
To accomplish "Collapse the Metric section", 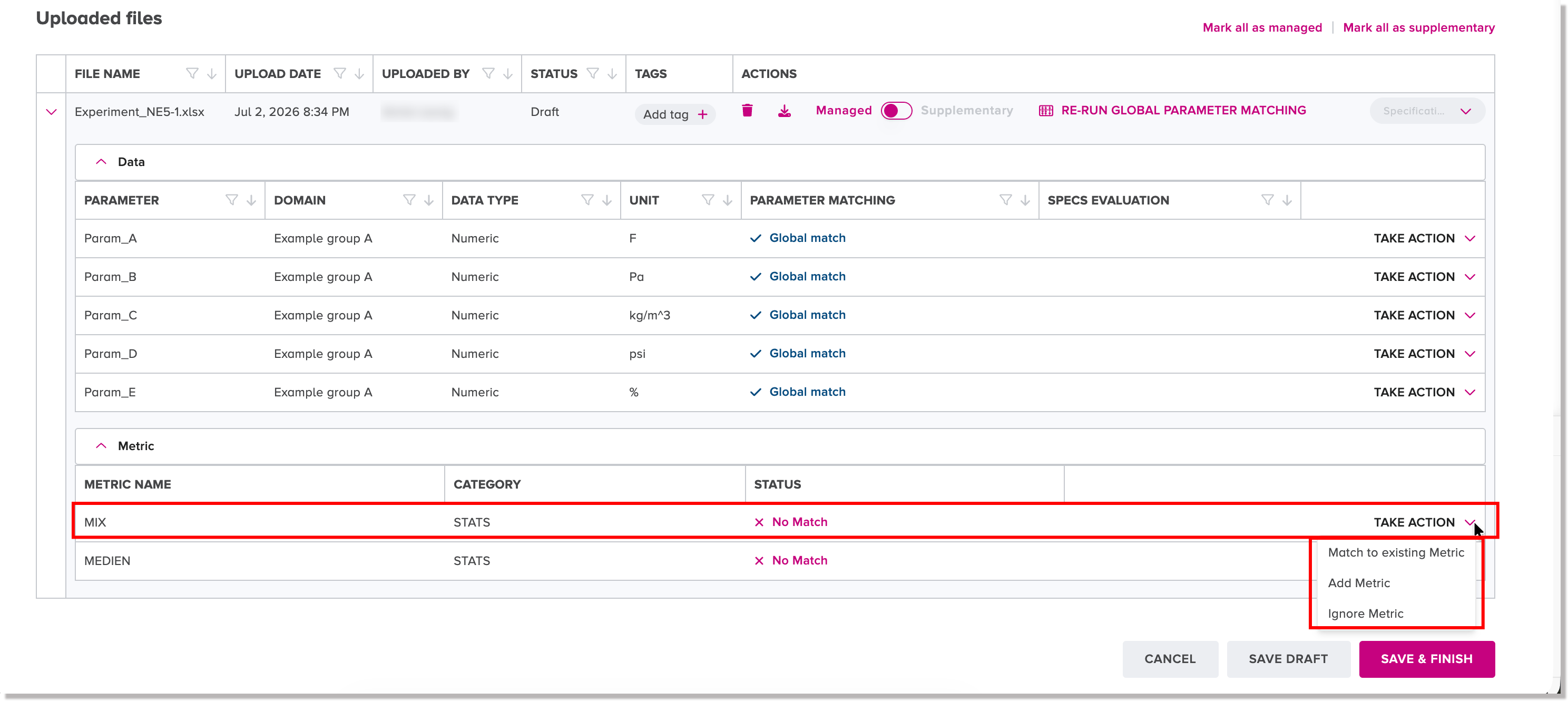I will (x=101, y=446).
